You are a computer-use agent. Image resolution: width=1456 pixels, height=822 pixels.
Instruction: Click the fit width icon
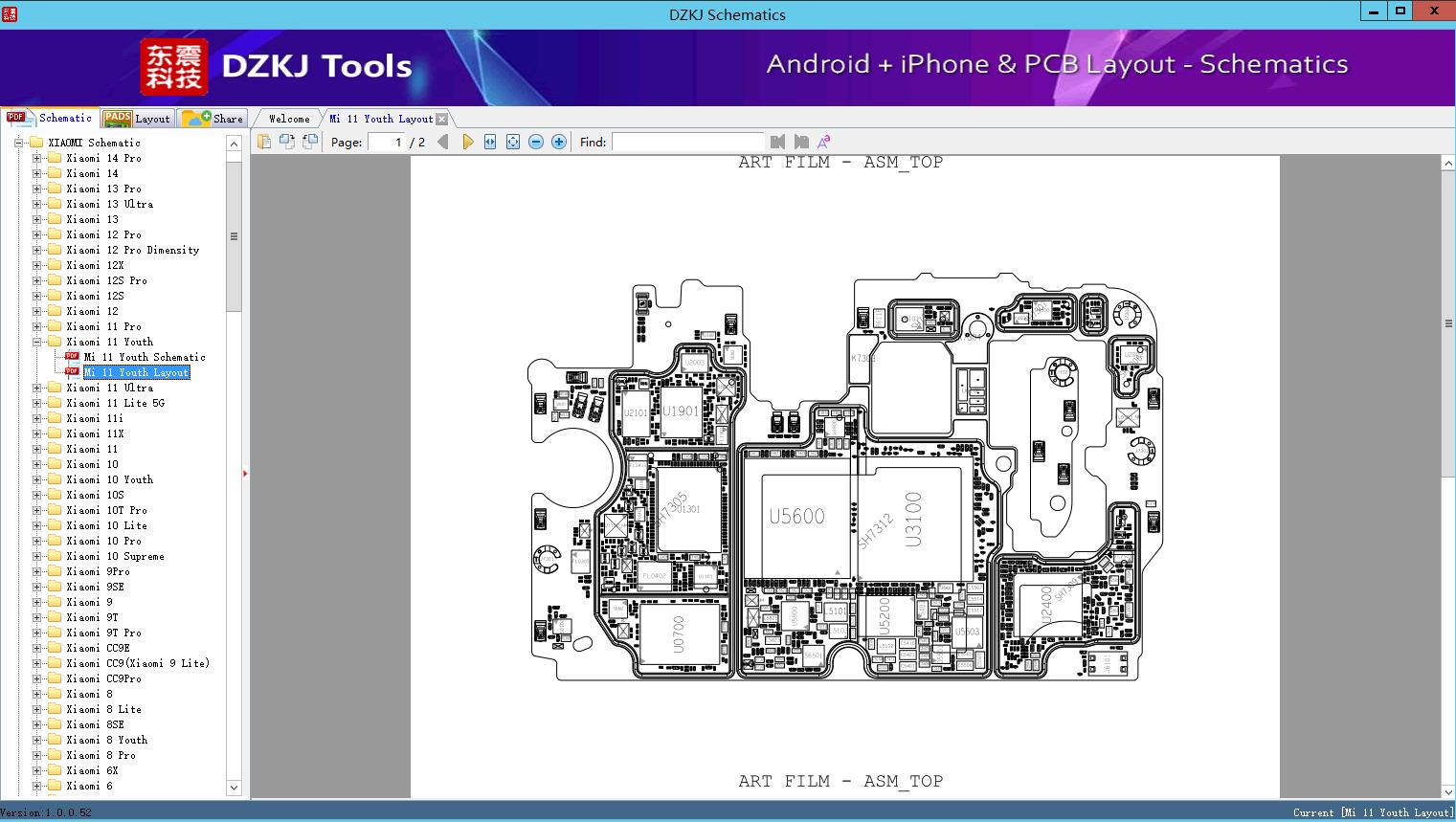[490, 142]
